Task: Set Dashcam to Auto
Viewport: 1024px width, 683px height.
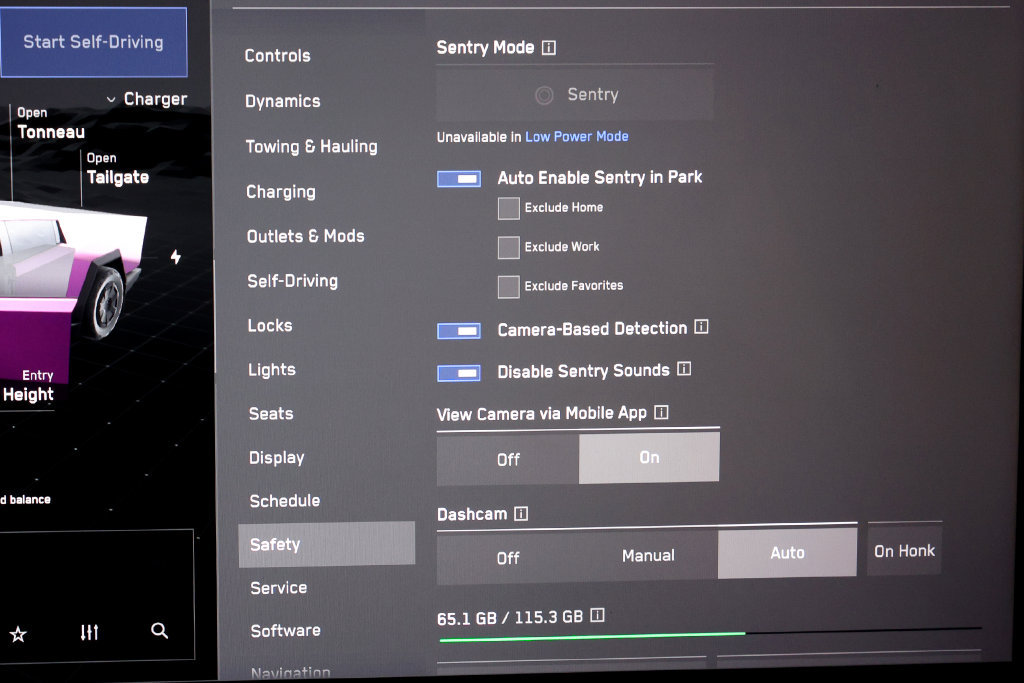Action: click(x=787, y=552)
